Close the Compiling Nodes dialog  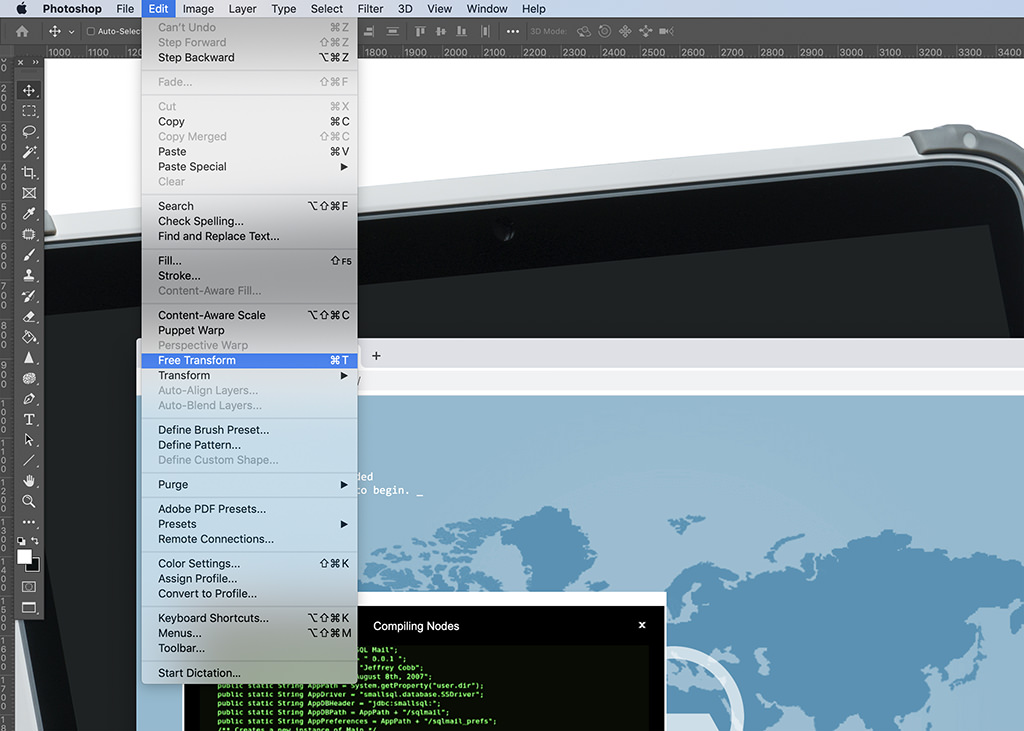[642, 625]
